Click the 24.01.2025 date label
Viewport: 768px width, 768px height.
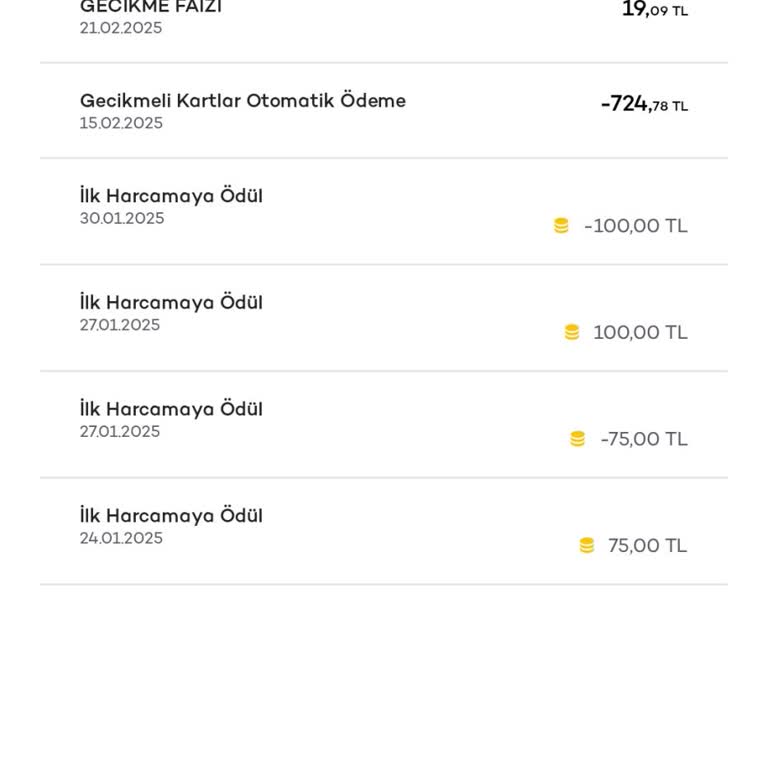121,538
